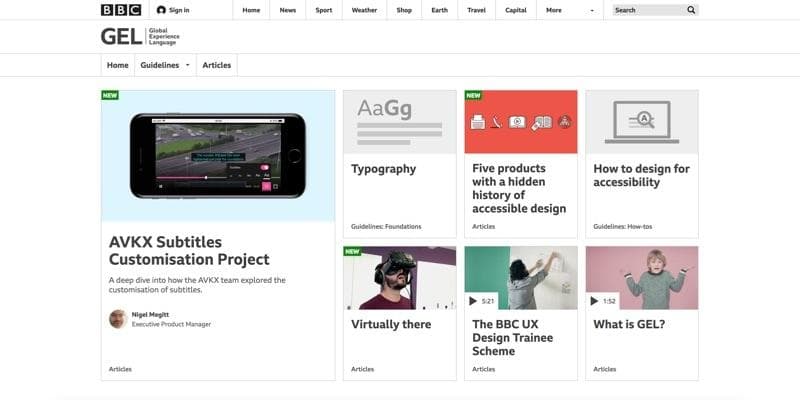
Task: Click Executive Product Manager text
Action: (x=171, y=324)
